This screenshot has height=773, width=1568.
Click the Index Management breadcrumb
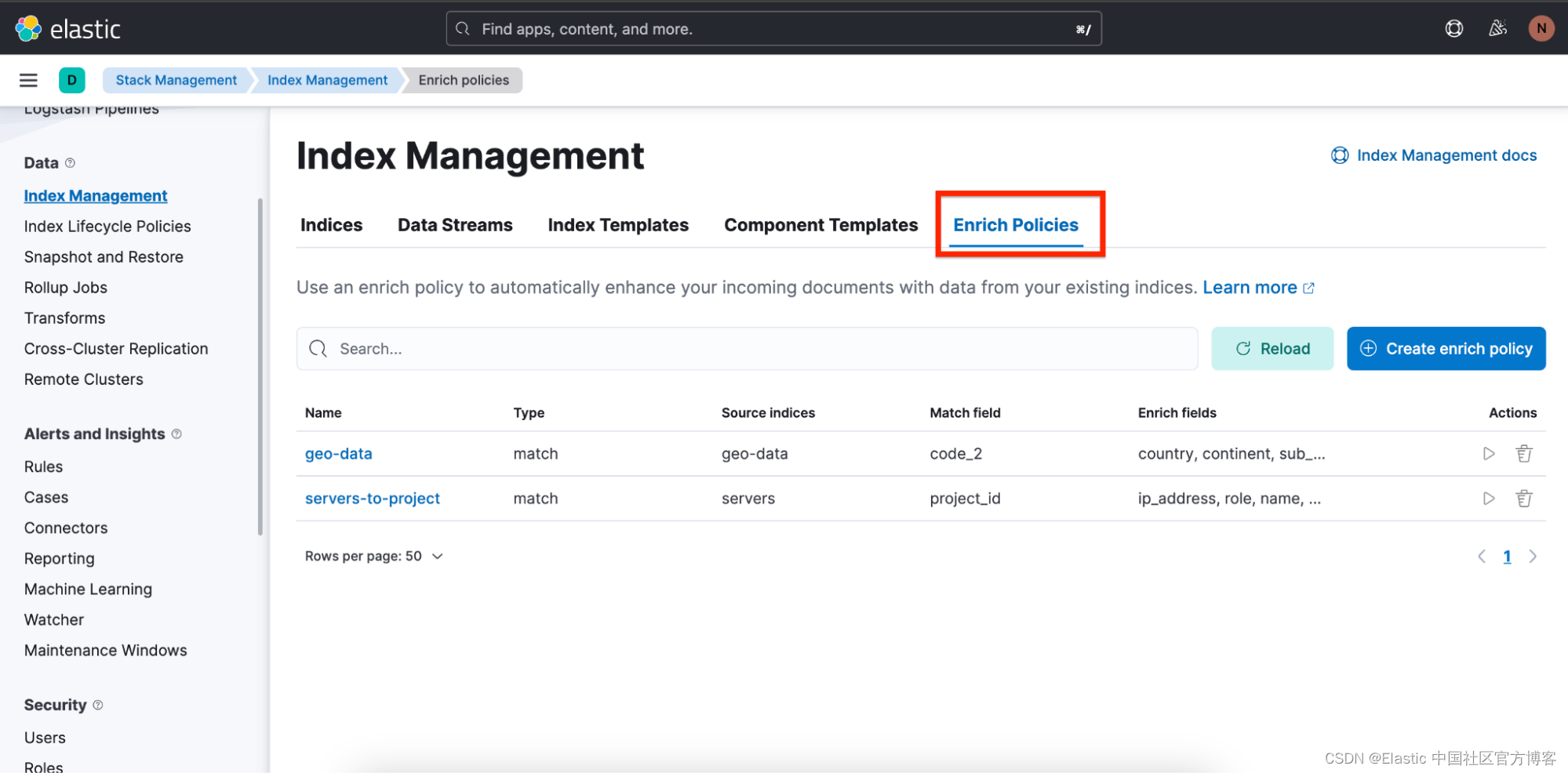pos(327,80)
